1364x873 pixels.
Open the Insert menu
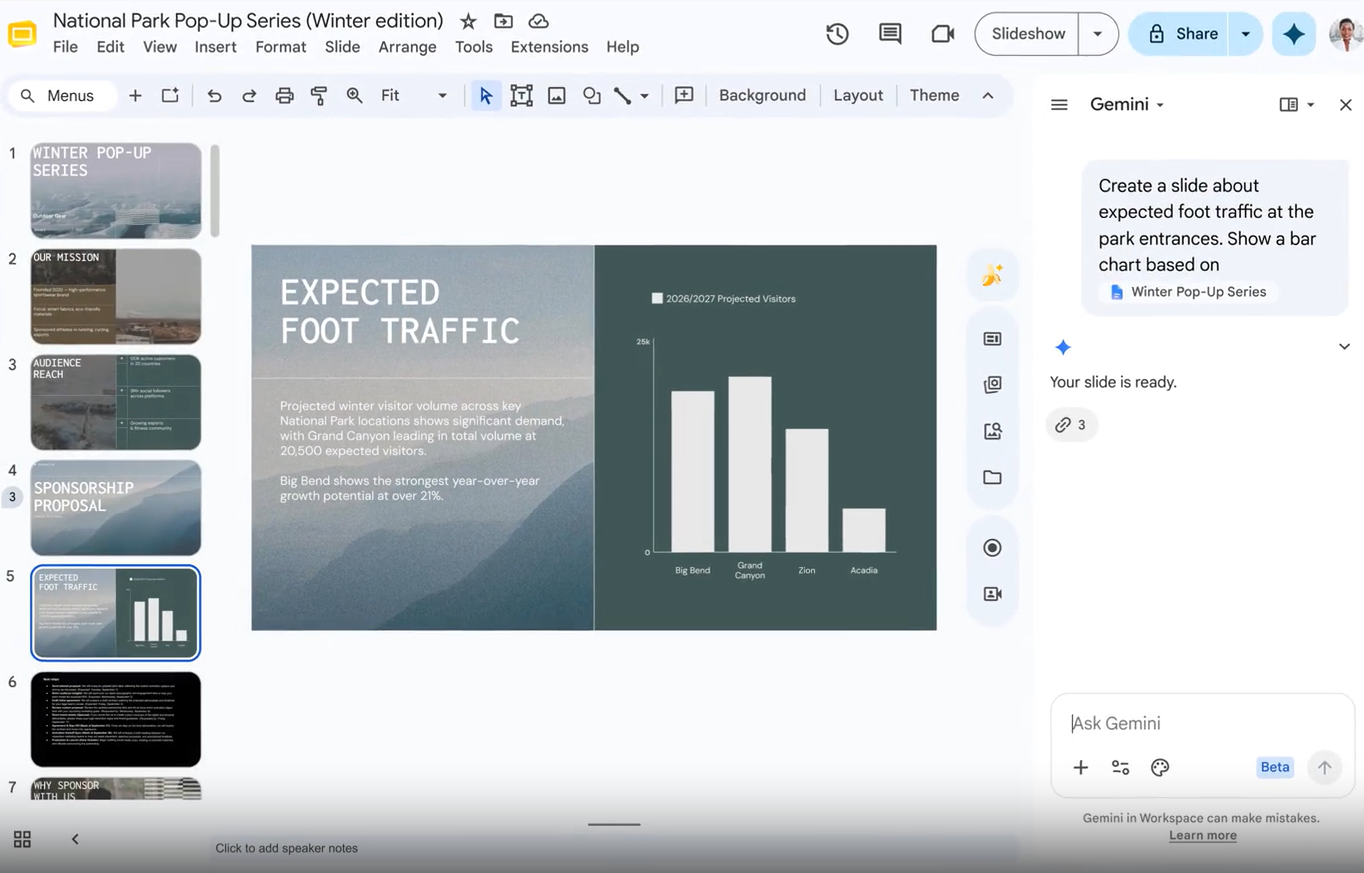click(x=216, y=47)
